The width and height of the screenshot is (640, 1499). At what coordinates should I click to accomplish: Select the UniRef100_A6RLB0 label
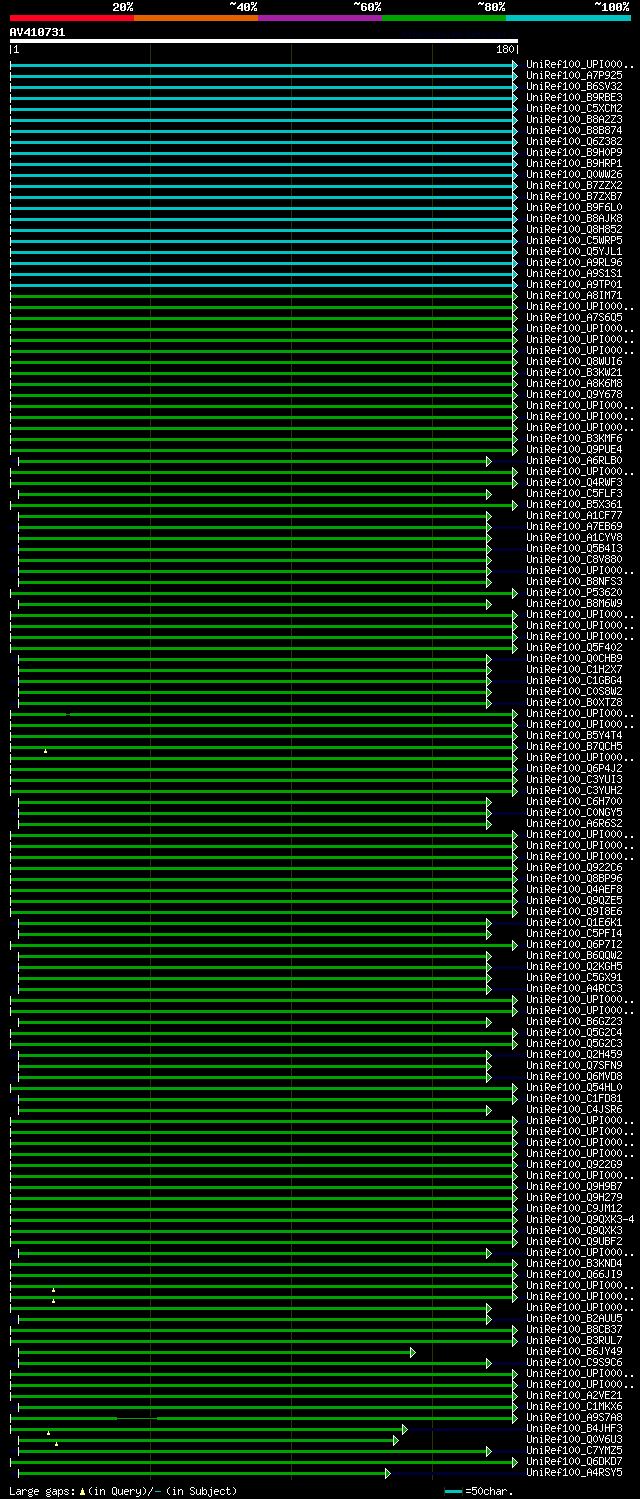point(574,460)
